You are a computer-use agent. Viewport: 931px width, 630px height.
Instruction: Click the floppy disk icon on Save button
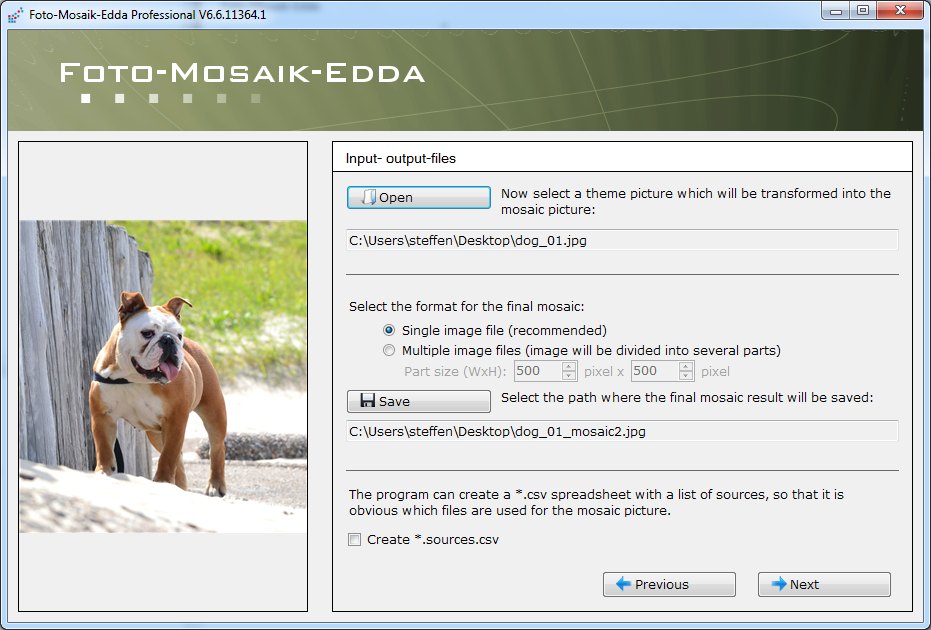(368, 401)
